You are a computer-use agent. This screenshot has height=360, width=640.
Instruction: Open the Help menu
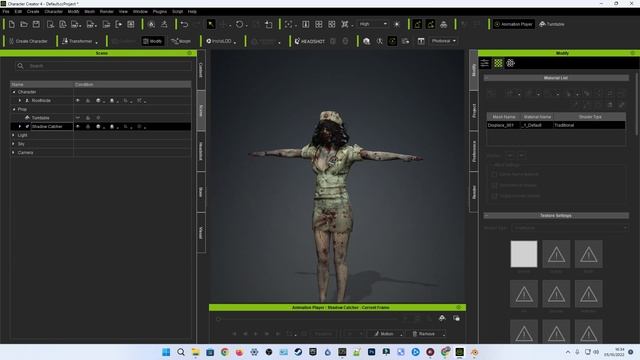click(x=192, y=11)
